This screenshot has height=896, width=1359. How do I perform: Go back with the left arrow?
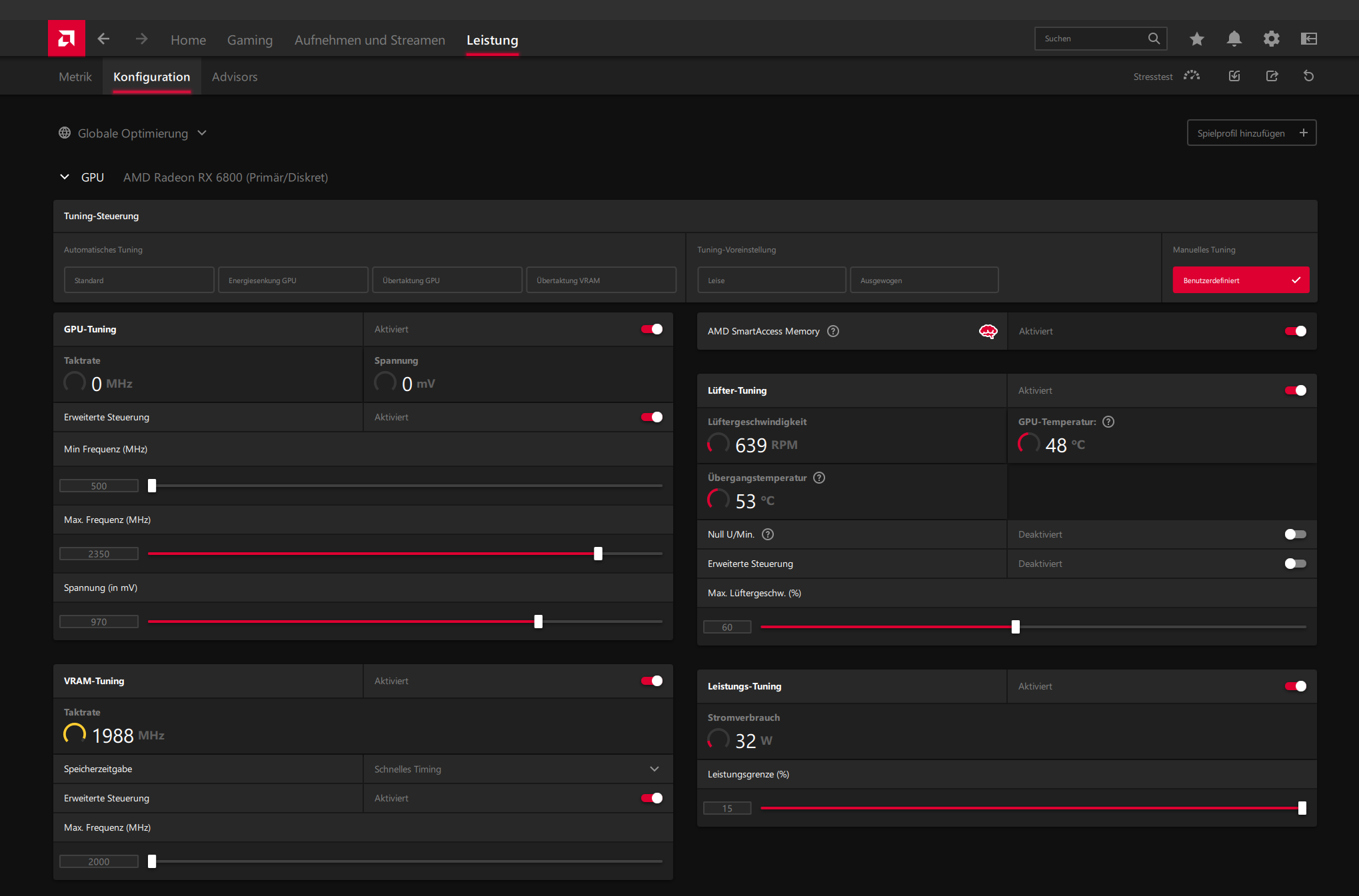tap(103, 39)
